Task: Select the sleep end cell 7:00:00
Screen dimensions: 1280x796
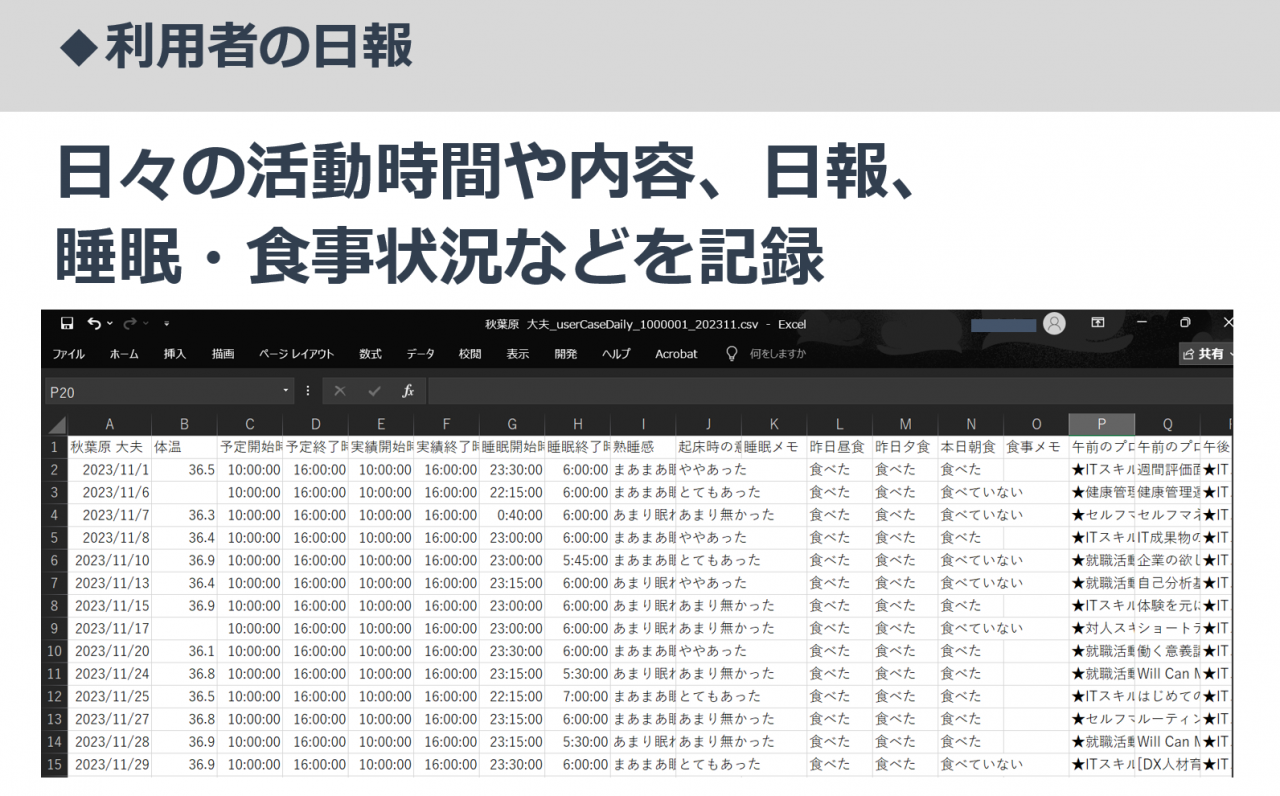Action: coord(578,696)
